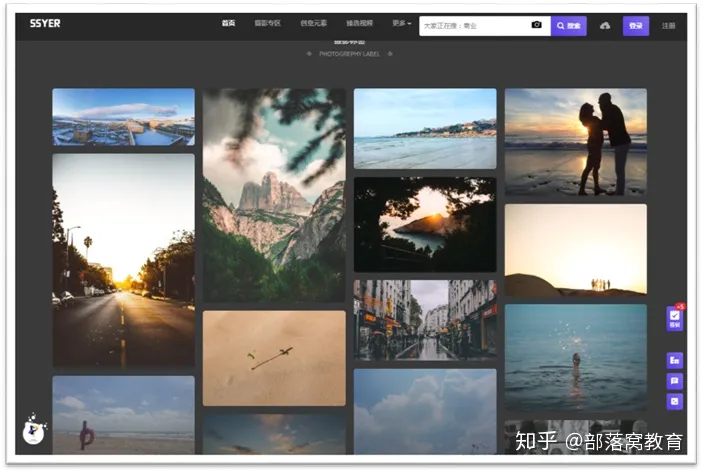The height and width of the screenshot is (472, 703).
Task: Click the 注册 register link
Action: tap(668, 26)
